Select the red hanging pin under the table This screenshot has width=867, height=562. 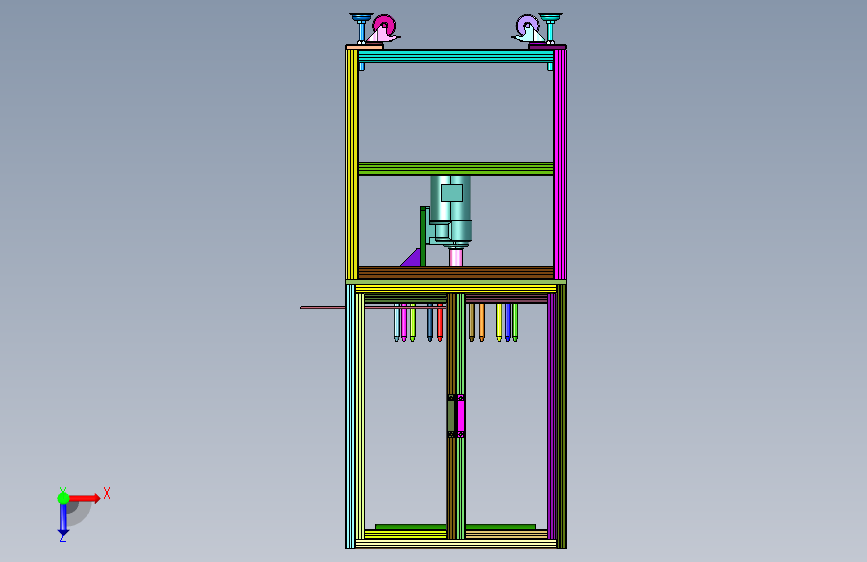coord(440,322)
